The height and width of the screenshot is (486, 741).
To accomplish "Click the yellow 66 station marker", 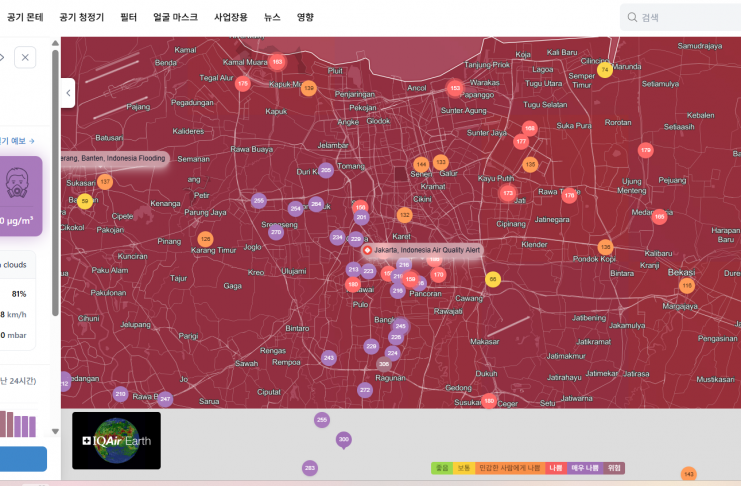I will coord(492,279).
